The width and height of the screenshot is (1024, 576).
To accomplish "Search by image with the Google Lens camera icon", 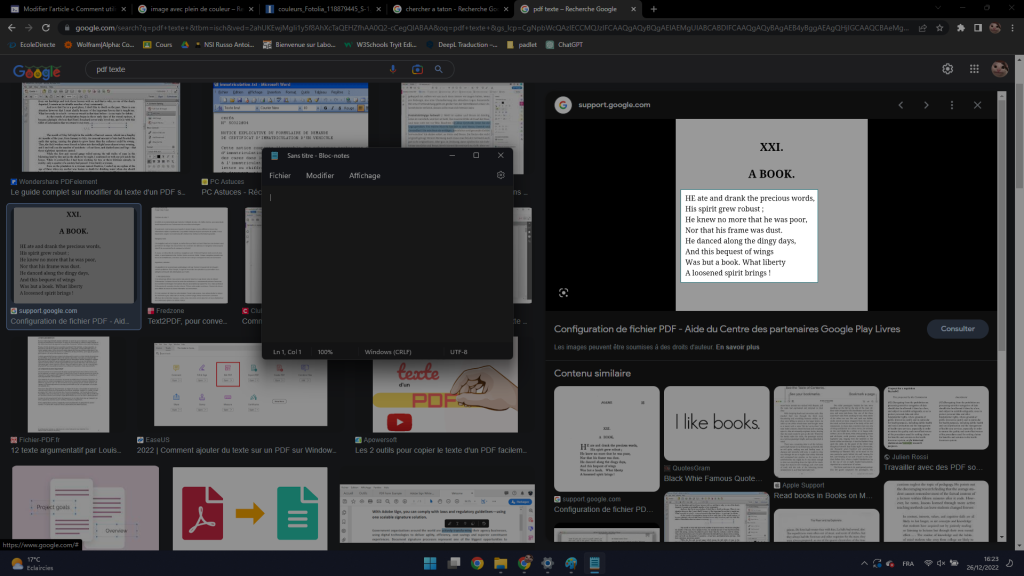I will pos(417,69).
